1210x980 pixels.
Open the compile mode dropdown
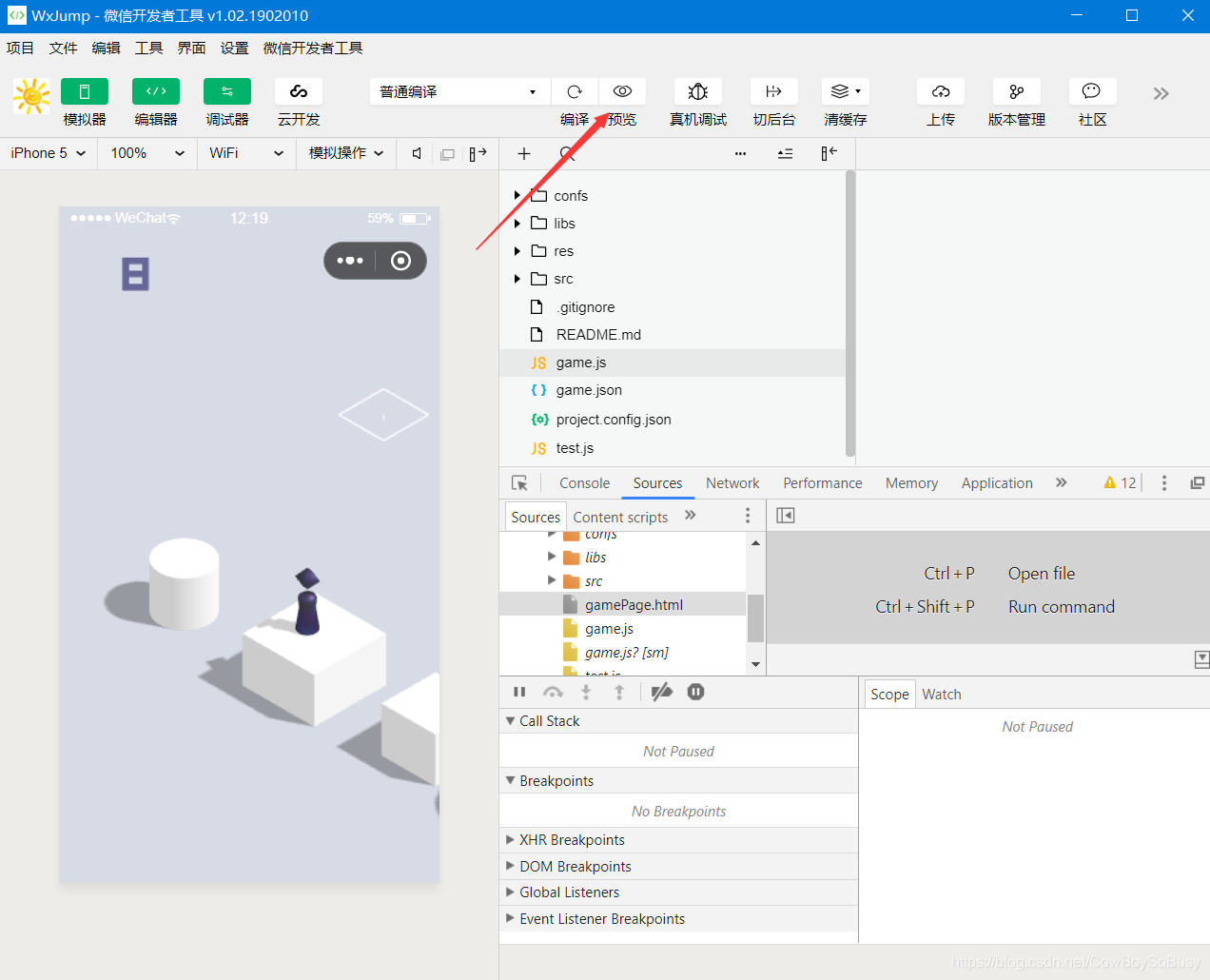tap(459, 91)
